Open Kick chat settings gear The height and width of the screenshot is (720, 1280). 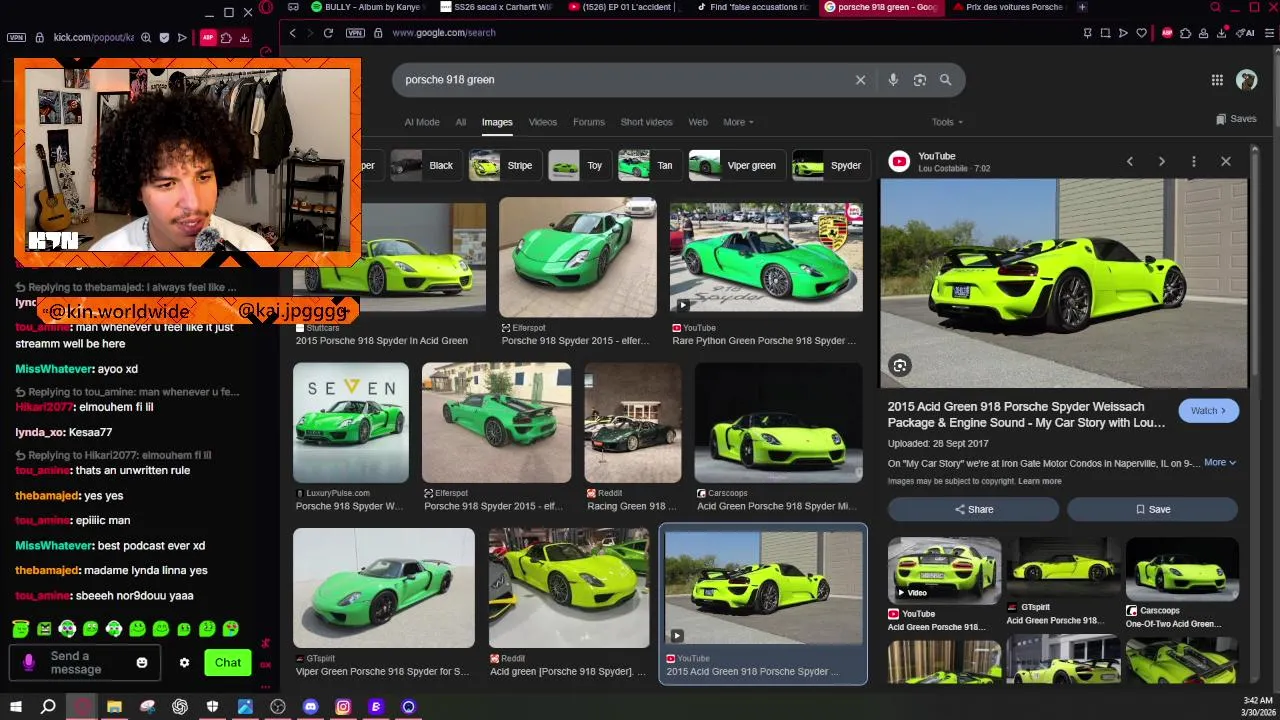tap(184, 662)
